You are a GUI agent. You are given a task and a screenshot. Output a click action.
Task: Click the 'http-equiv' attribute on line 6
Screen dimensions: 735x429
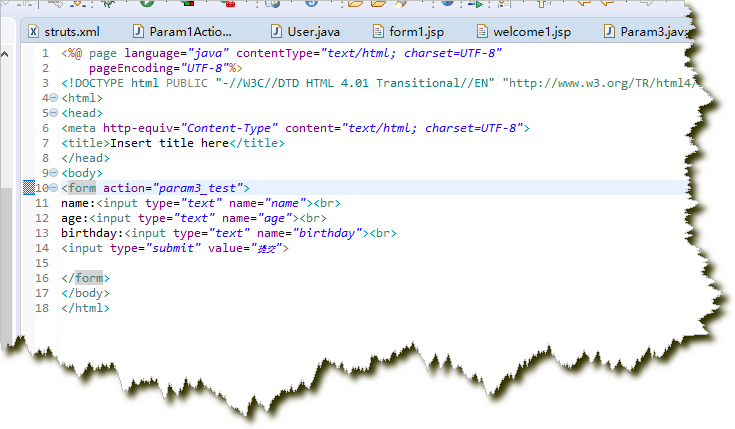[138, 128]
